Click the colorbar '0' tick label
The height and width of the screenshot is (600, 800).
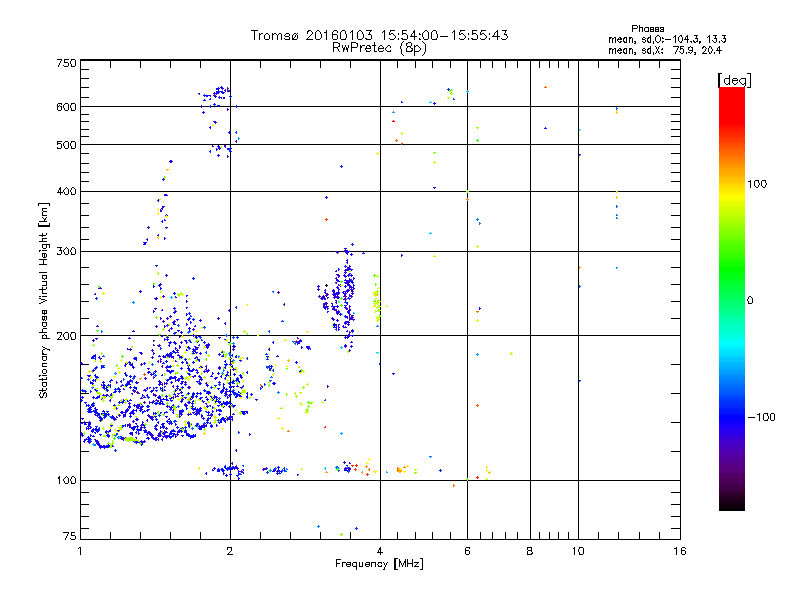(750, 301)
